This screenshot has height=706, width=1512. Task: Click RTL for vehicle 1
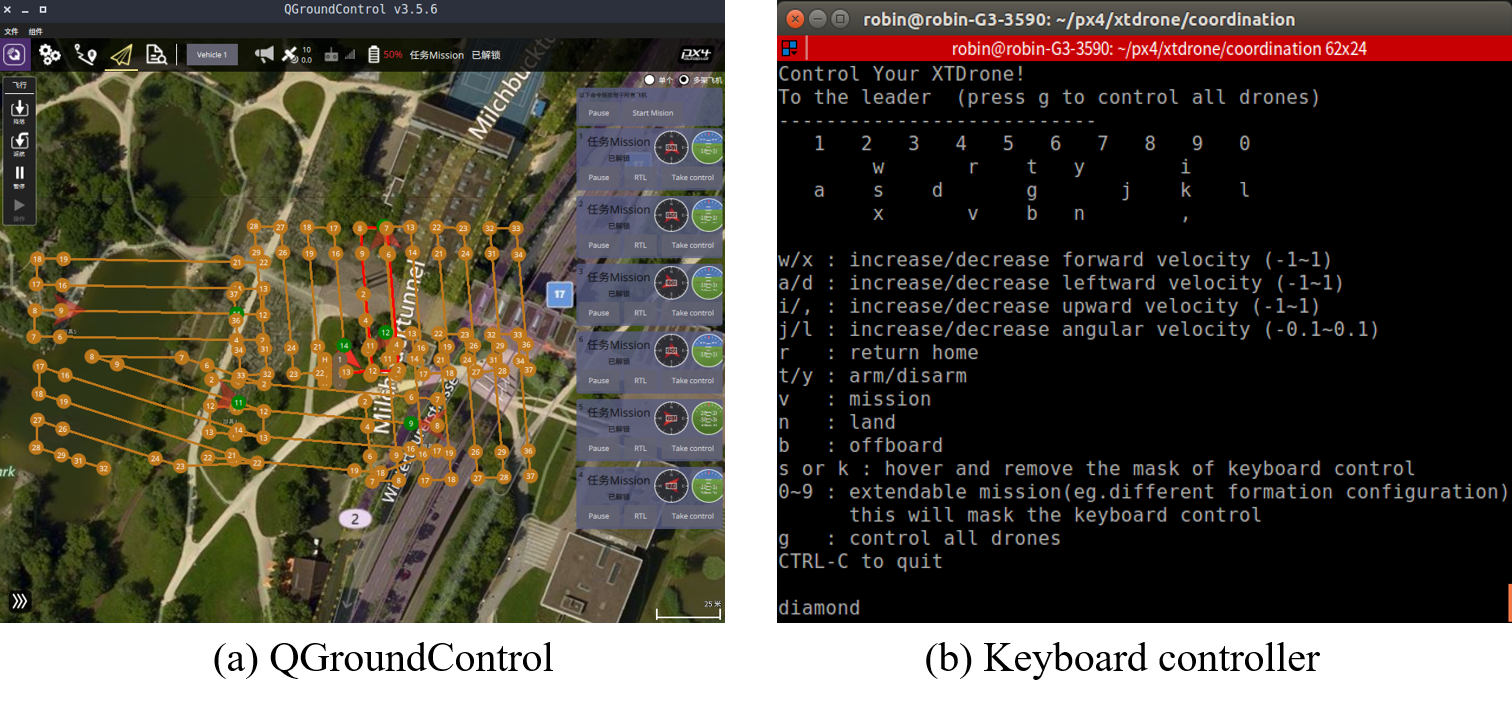pyautogui.click(x=641, y=177)
